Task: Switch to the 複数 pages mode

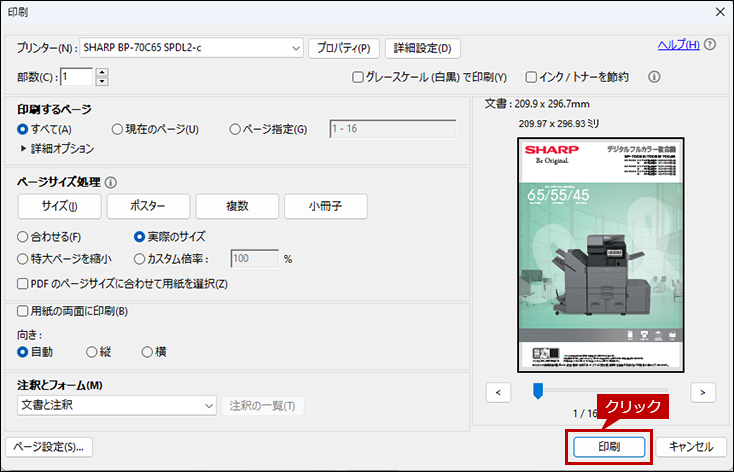Action: click(x=237, y=206)
